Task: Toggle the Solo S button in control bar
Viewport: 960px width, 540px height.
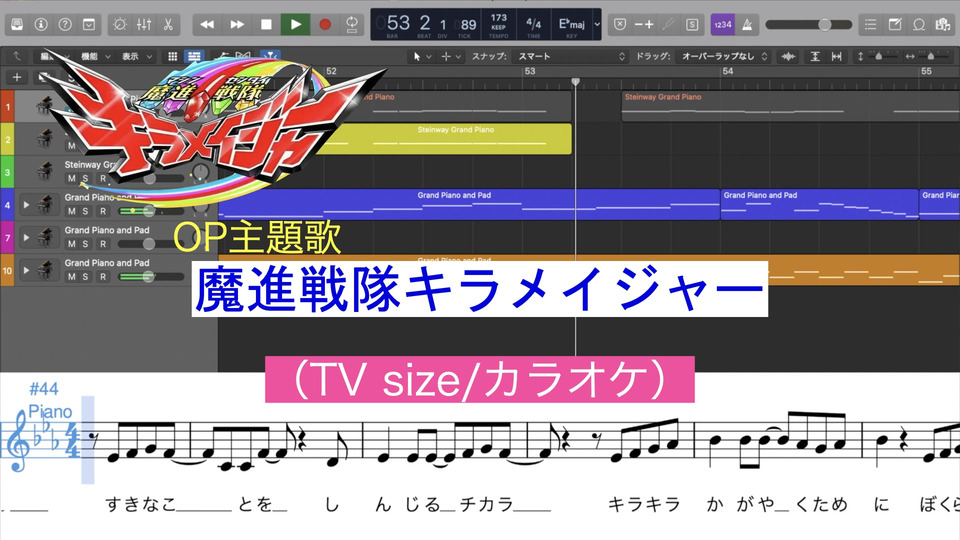Action: 692,24
